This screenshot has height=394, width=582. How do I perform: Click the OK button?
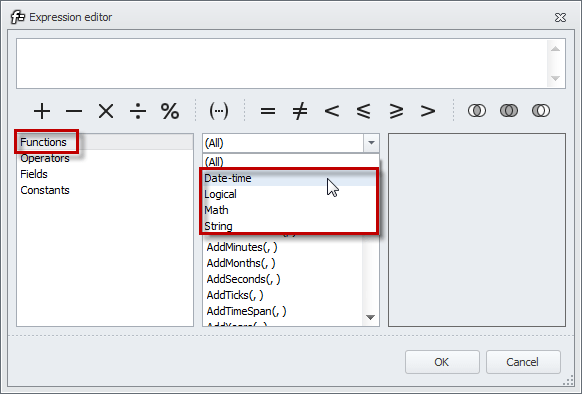442,362
